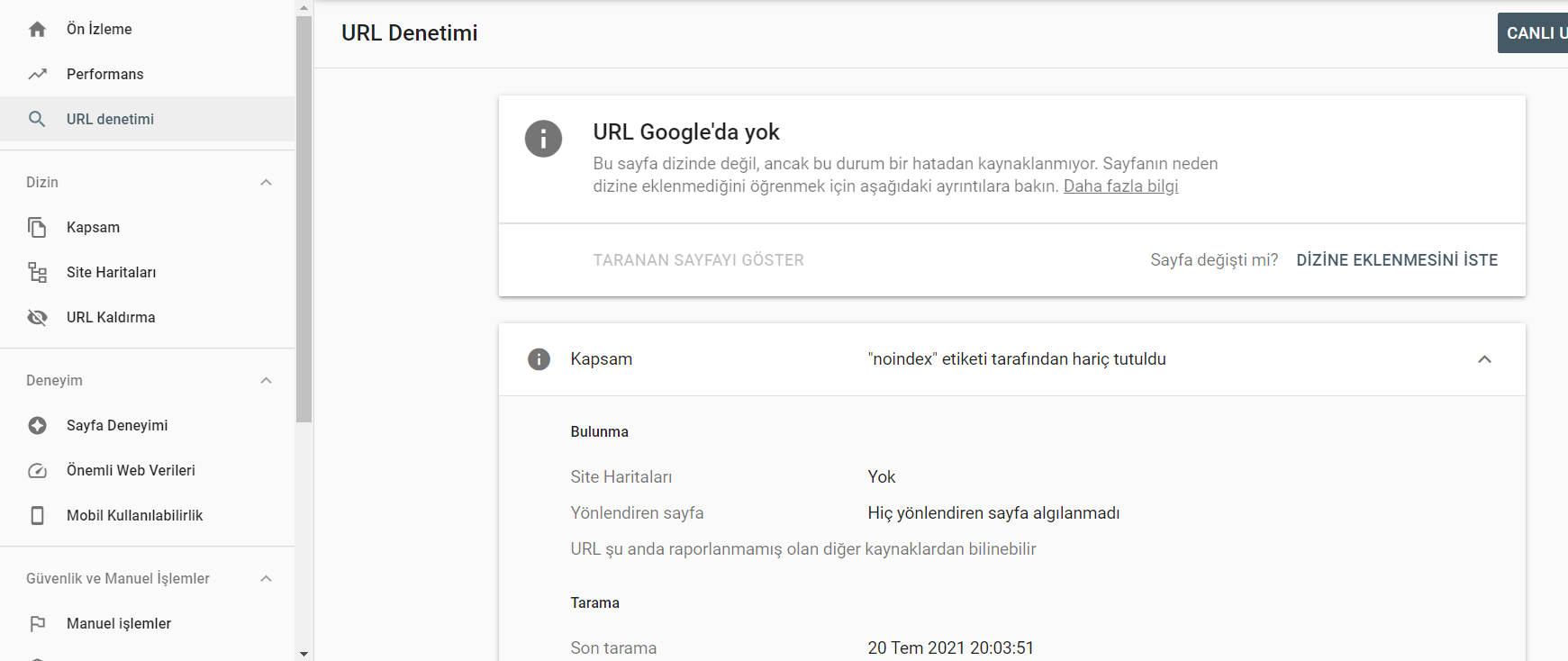Click the crossed-eye icon for URL Kaldırma
The width and height of the screenshot is (1568, 661).
37,317
